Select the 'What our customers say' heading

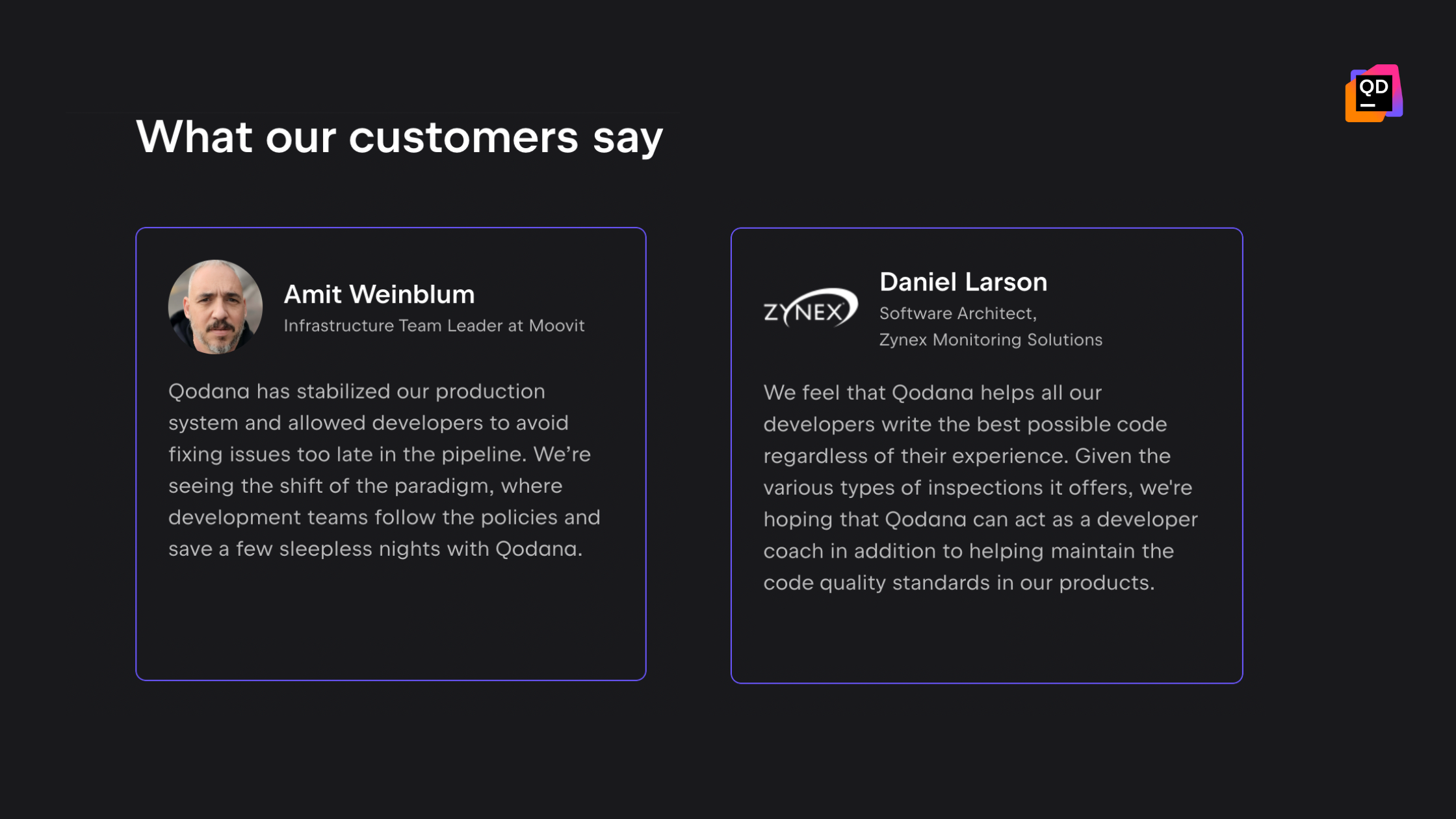click(x=399, y=137)
